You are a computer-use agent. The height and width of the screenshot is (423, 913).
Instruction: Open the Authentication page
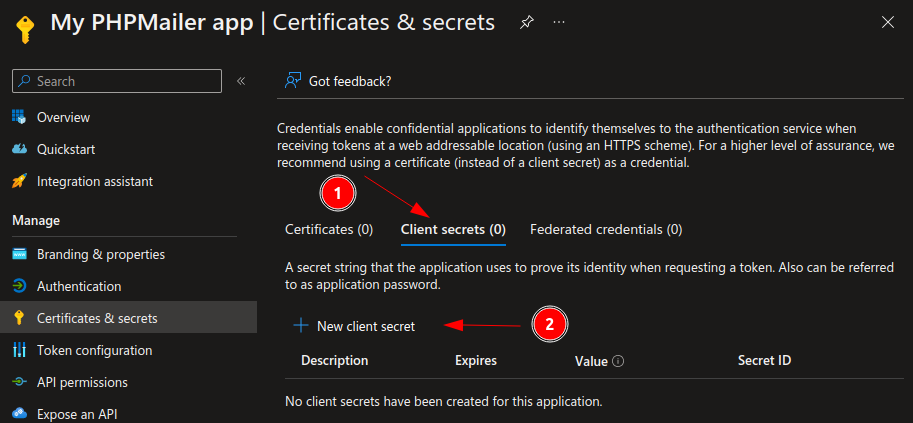coord(79,286)
